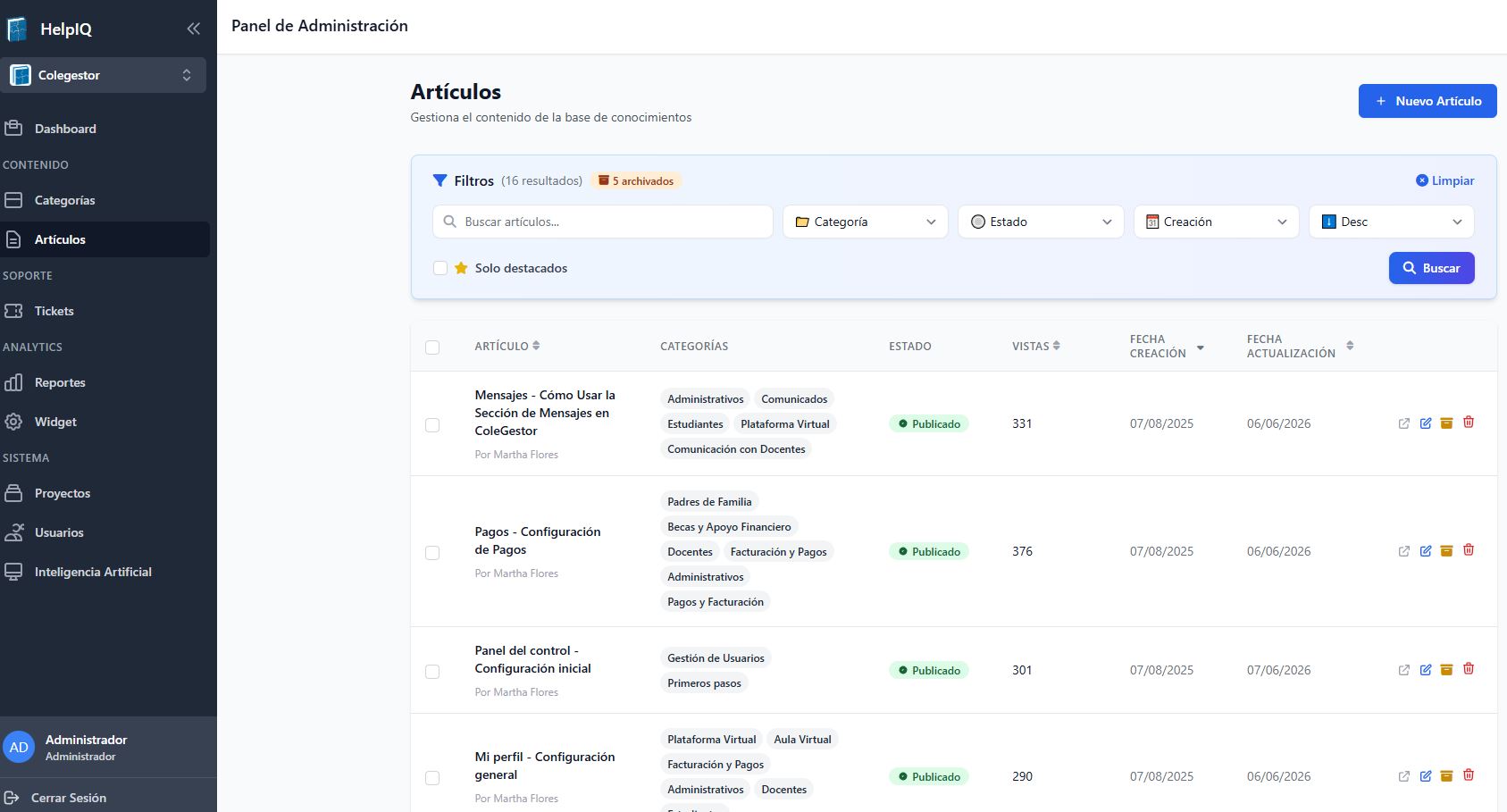Image resolution: width=1507 pixels, height=812 pixels.
Task: Edit the Pagos - Configuración de Pagos article
Action: click(1426, 551)
